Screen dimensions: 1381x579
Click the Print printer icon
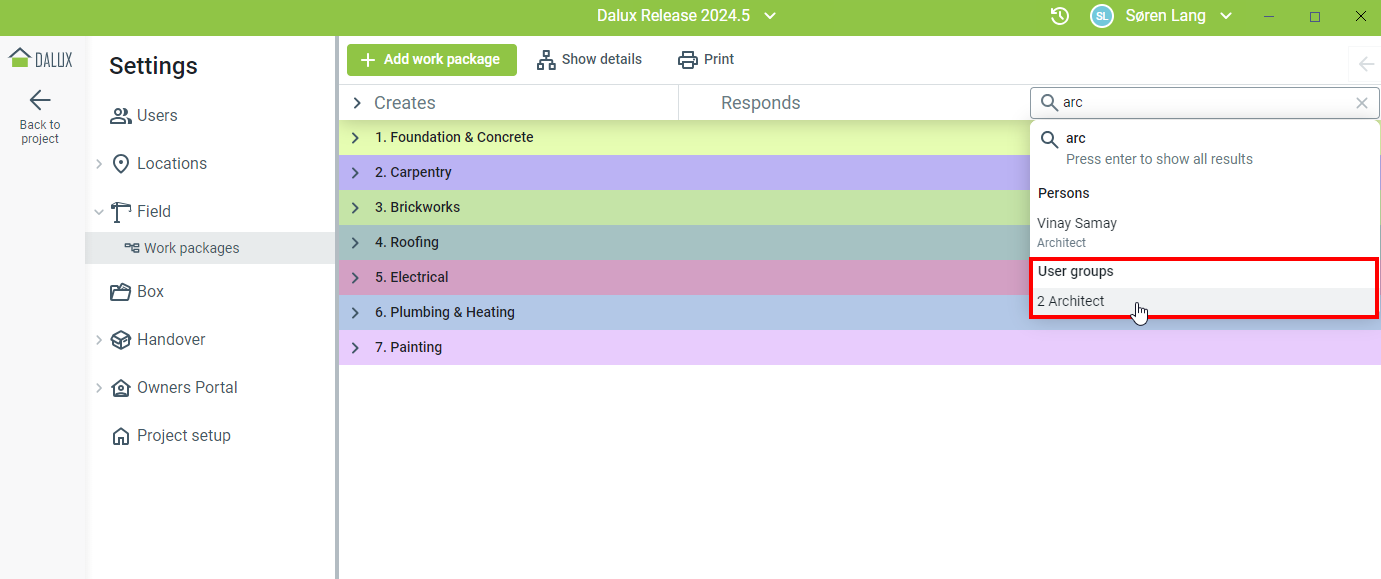coord(688,60)
